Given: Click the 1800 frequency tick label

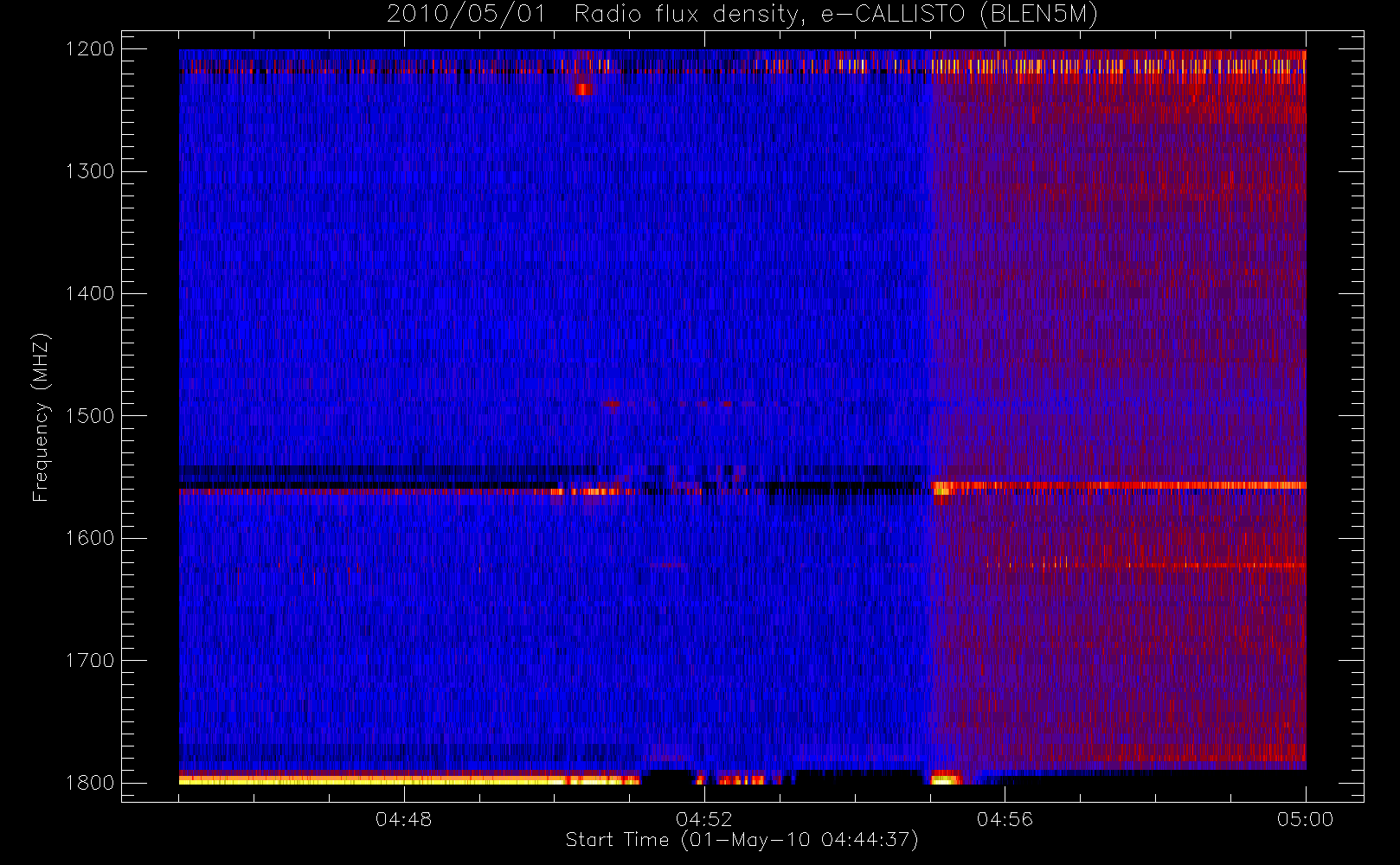Looking at the screenshot, I should point(90,783).
